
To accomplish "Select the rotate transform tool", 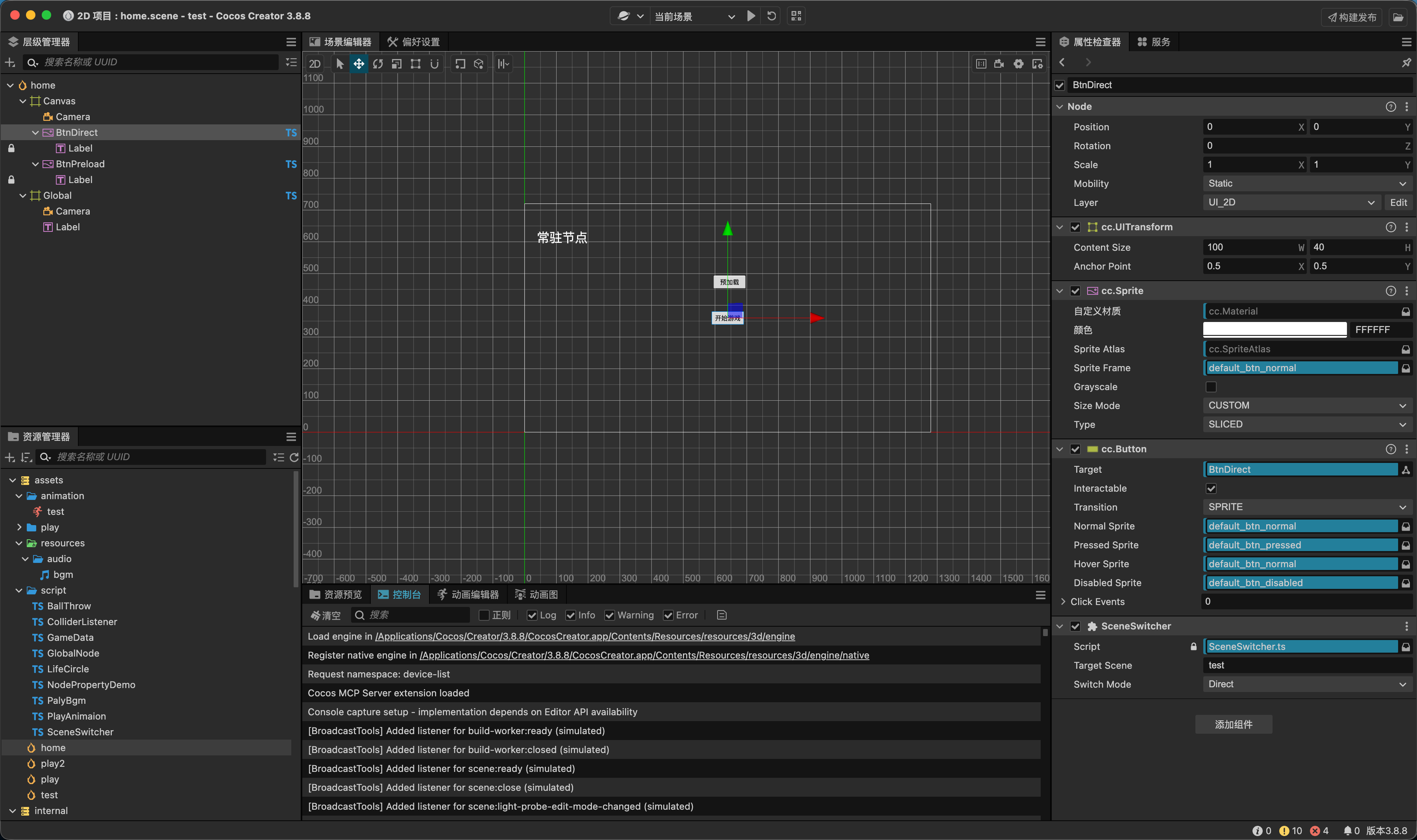I will [x=377, y=64].
